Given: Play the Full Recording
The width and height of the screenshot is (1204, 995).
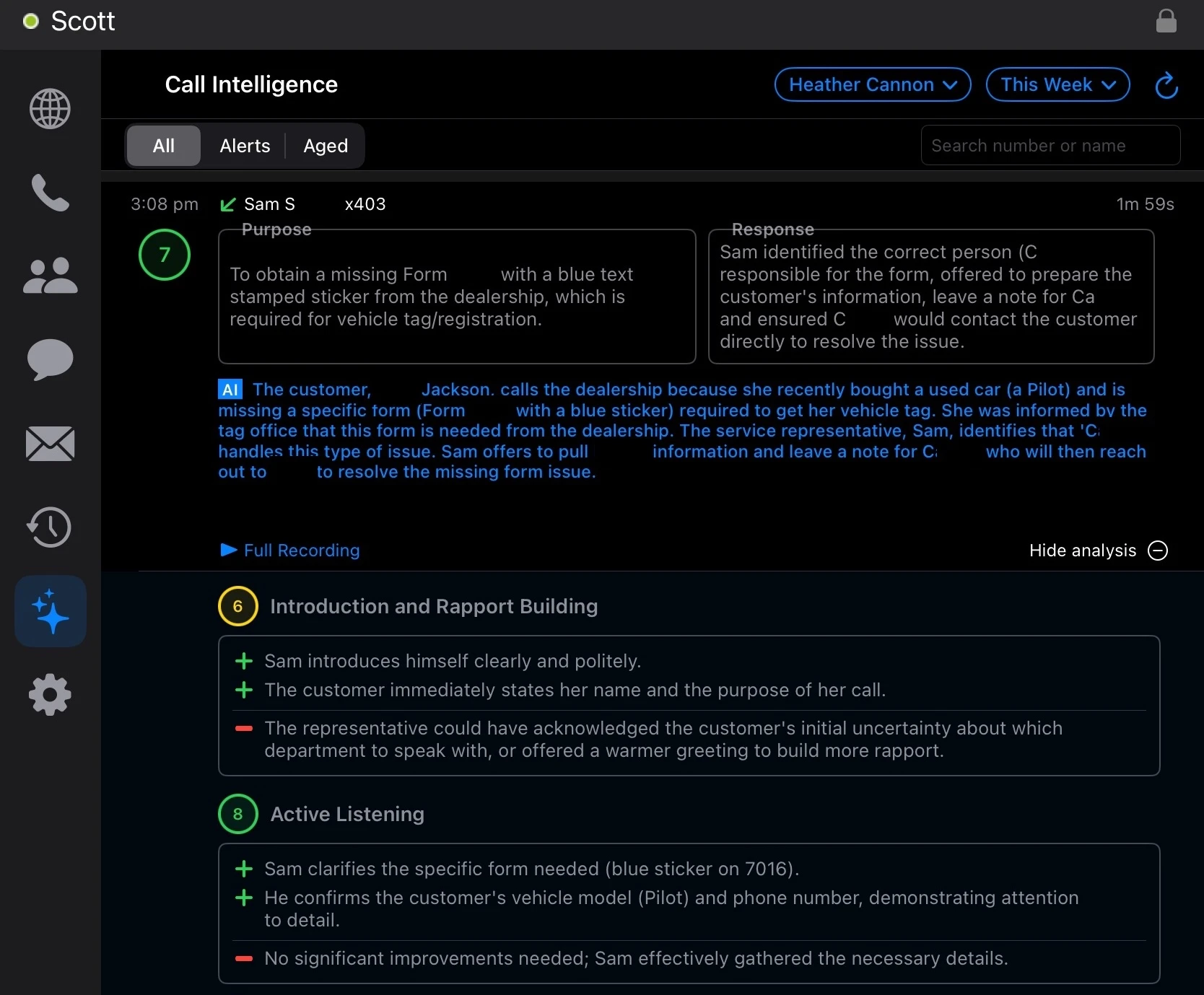Looking at the screenshot, I should click(x=289, y=551).
